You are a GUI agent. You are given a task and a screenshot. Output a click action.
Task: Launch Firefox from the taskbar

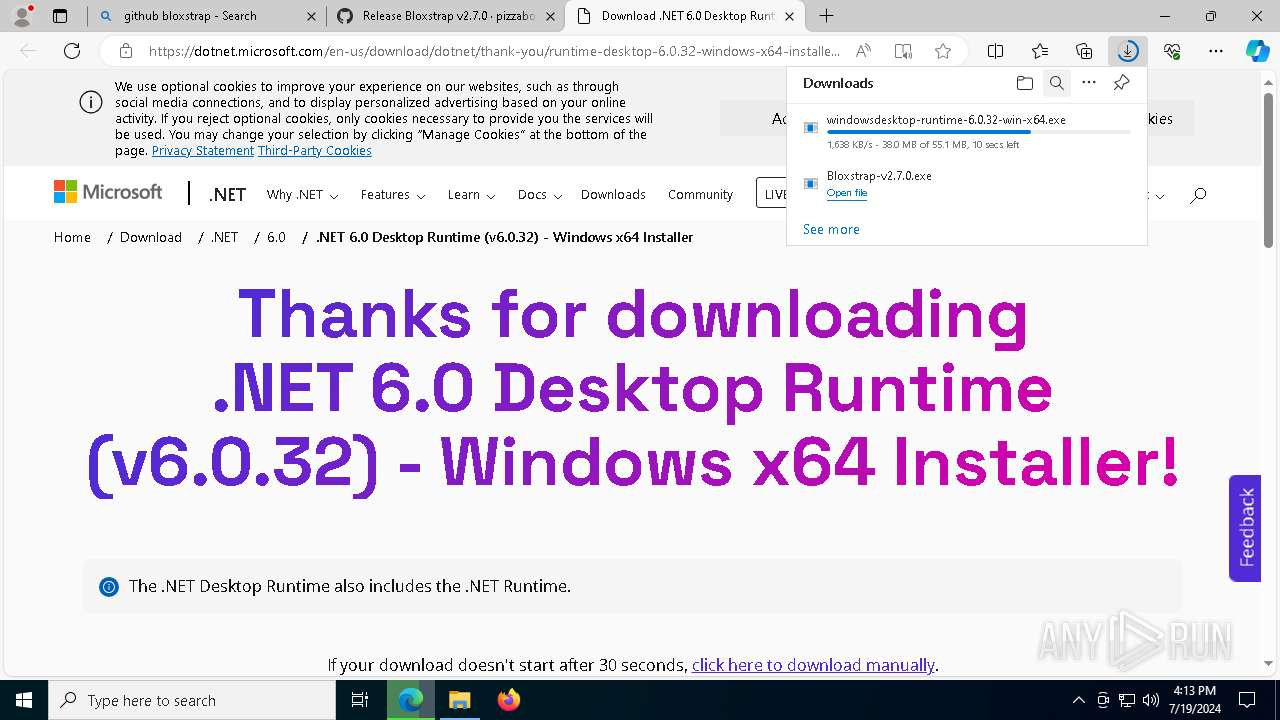[x=509, y=700]
